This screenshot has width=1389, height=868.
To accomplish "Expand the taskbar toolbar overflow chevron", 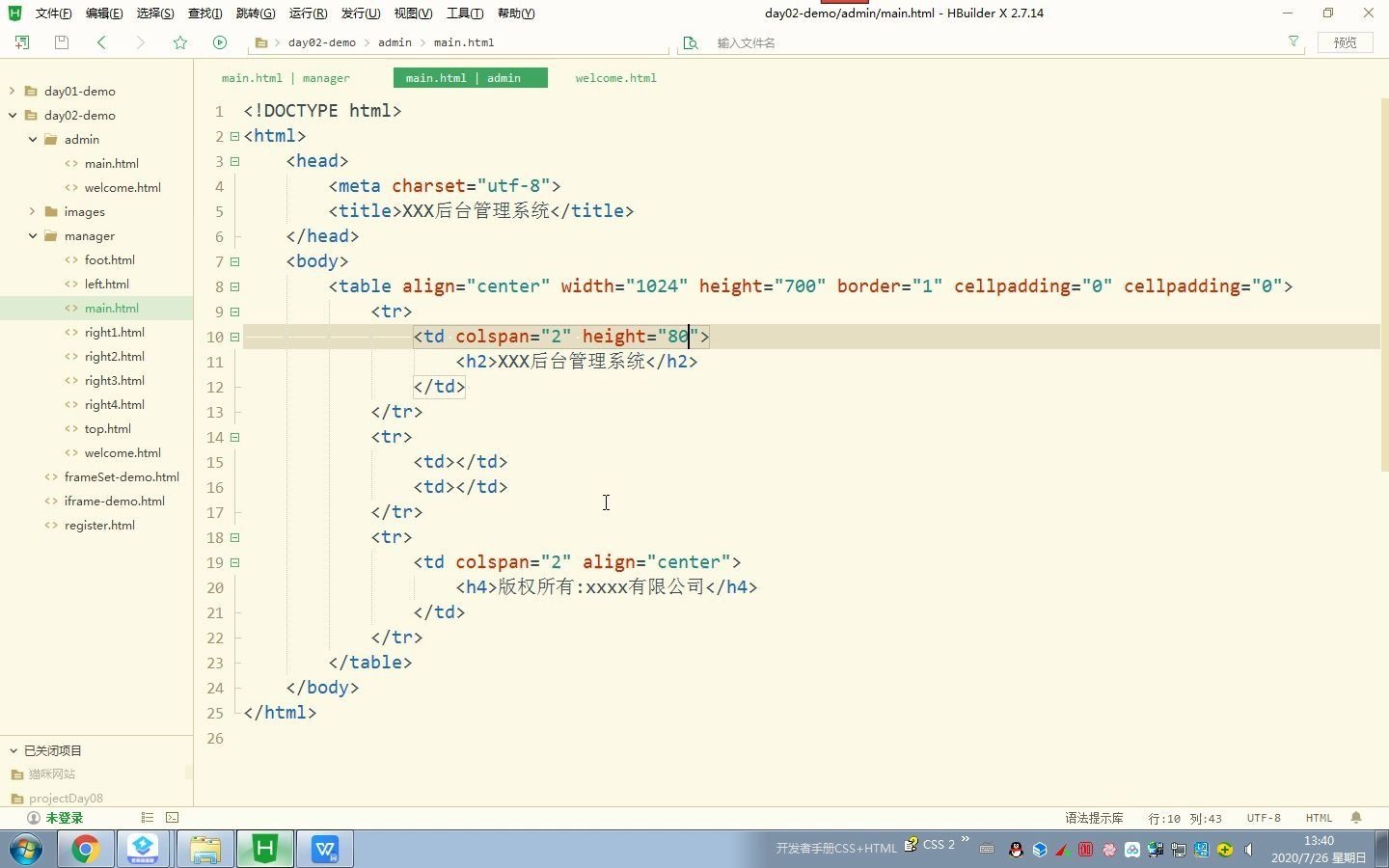I will (x=965, y=840).
